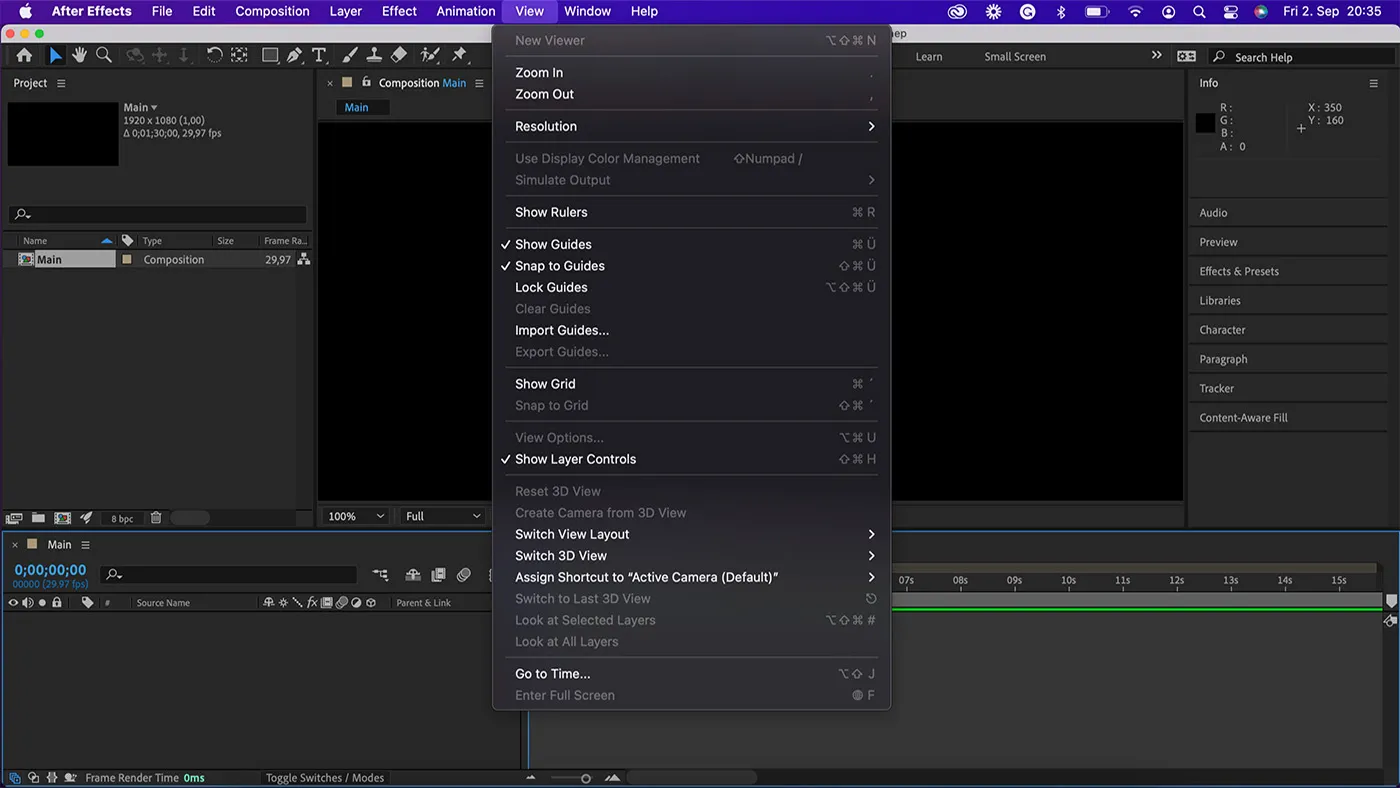1400x788 pixels.
Task: Open the Resolution dropdown set to Full
Action: click(441, 516)
